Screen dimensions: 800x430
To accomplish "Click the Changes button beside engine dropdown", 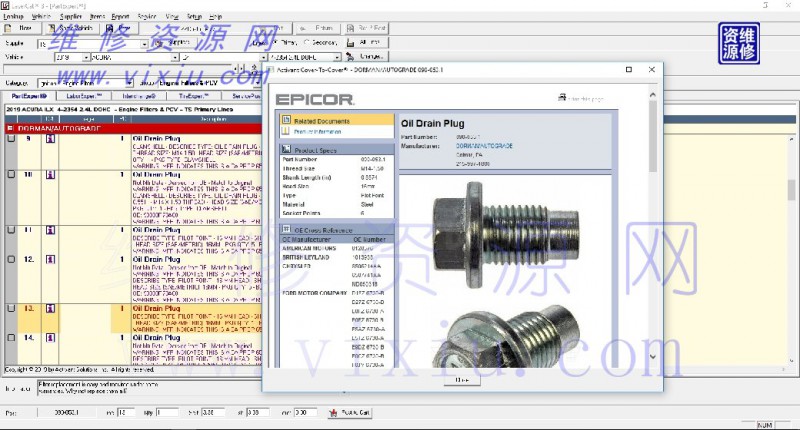I will pos(365,57).
